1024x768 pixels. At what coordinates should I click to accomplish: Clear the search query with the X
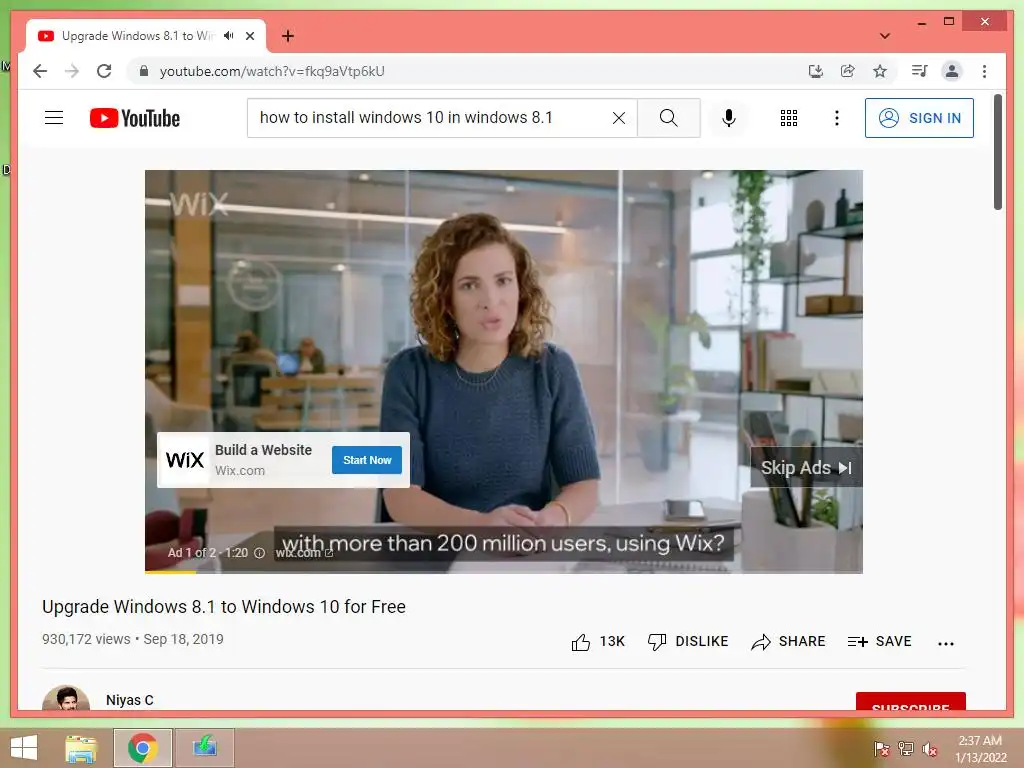(x=618, y=118)
